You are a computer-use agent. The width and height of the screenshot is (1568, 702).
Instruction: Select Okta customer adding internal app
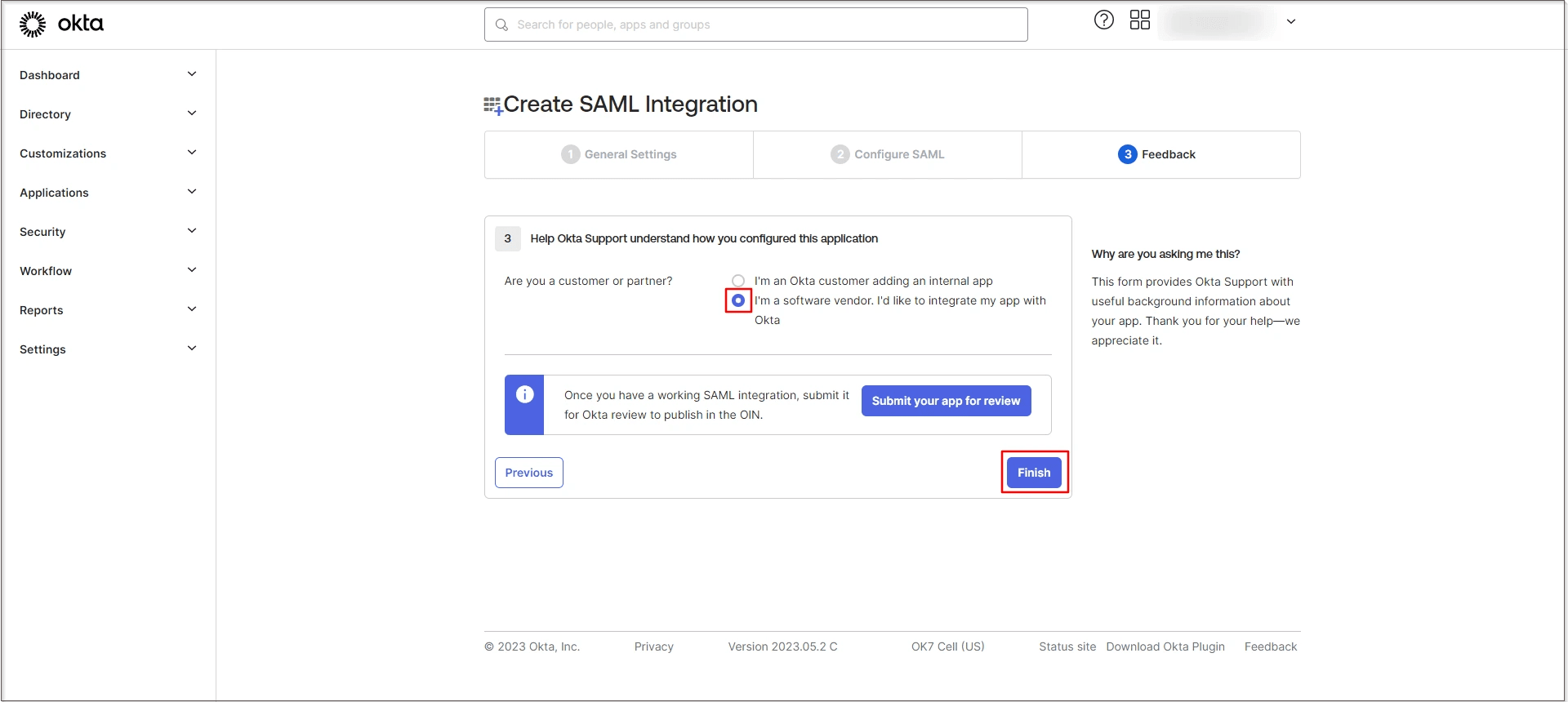[738, 281]
